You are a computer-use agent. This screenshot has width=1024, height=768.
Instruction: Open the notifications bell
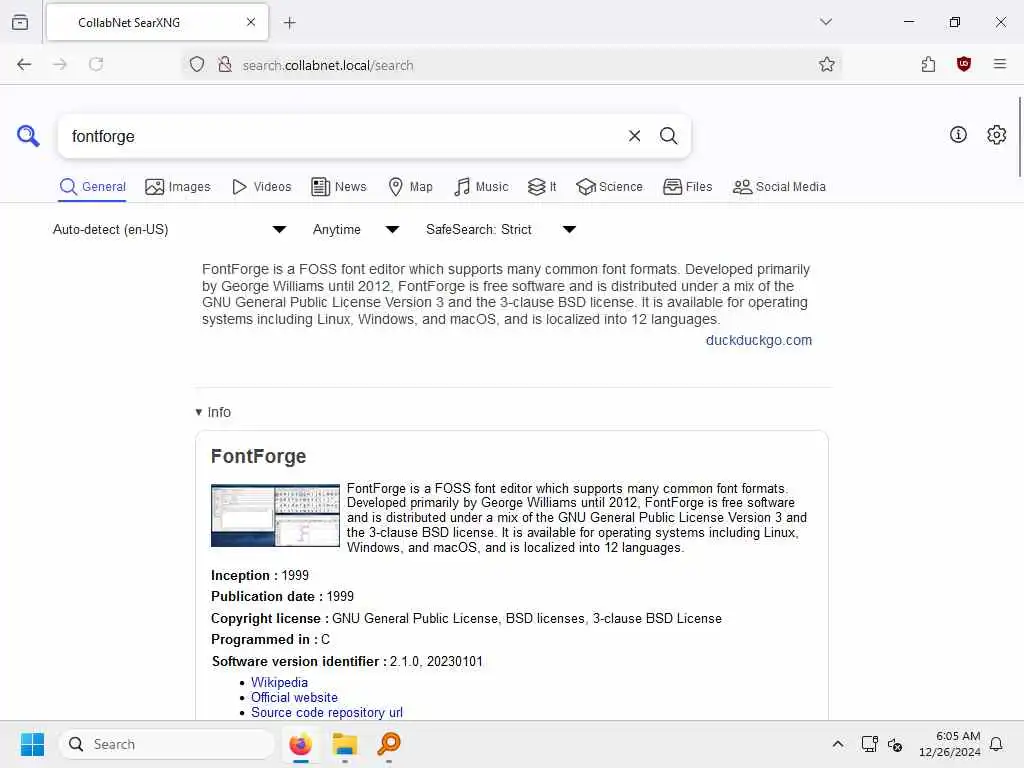point(996,744)
